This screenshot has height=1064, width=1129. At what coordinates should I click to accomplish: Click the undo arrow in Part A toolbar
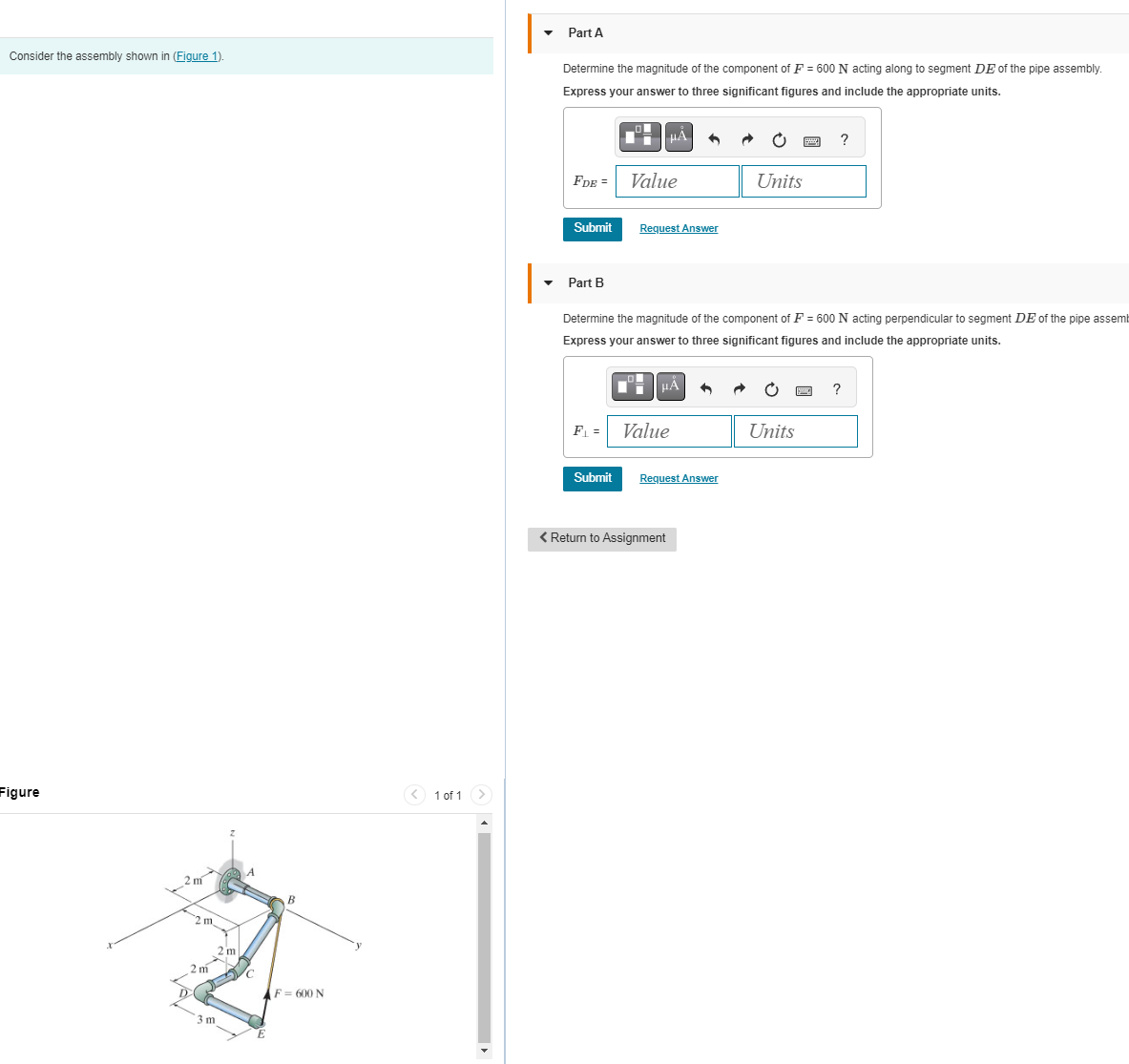[714, 139]
